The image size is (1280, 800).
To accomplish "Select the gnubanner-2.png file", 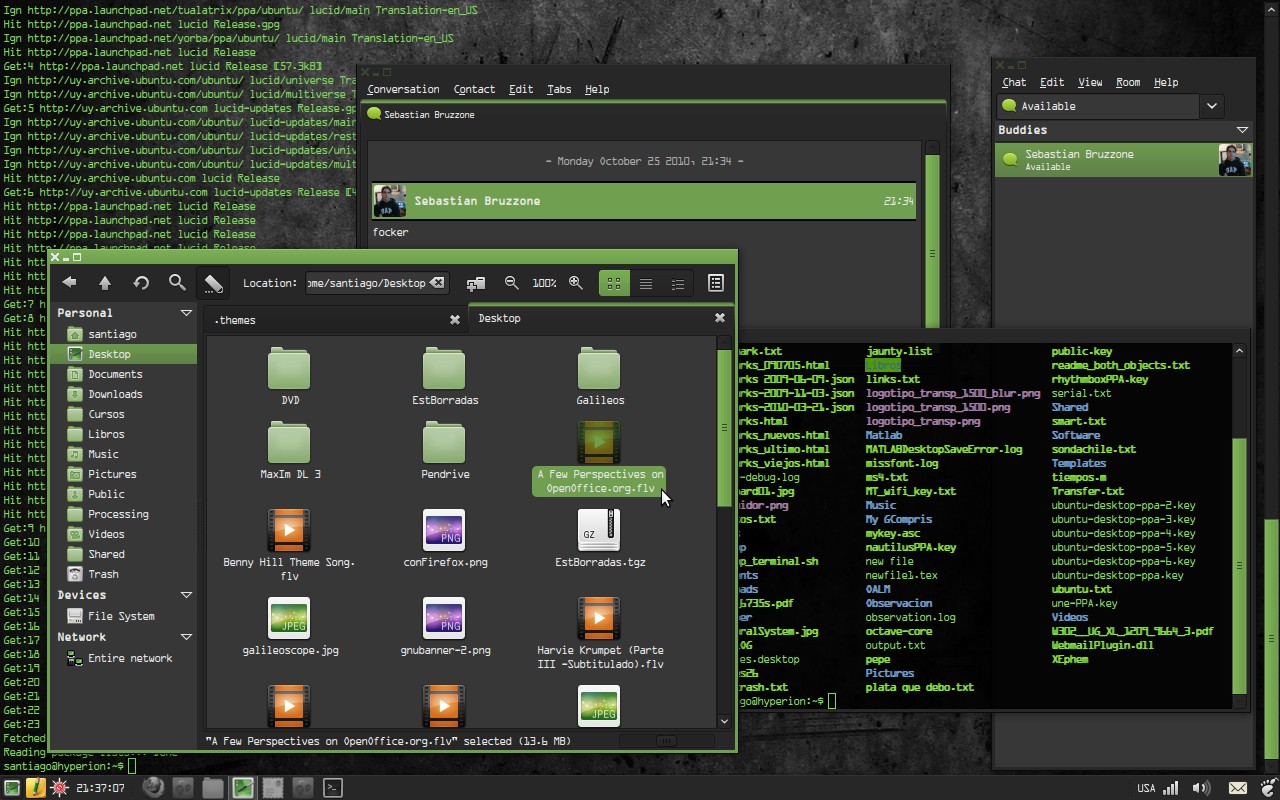I will [x=444, y=618].
